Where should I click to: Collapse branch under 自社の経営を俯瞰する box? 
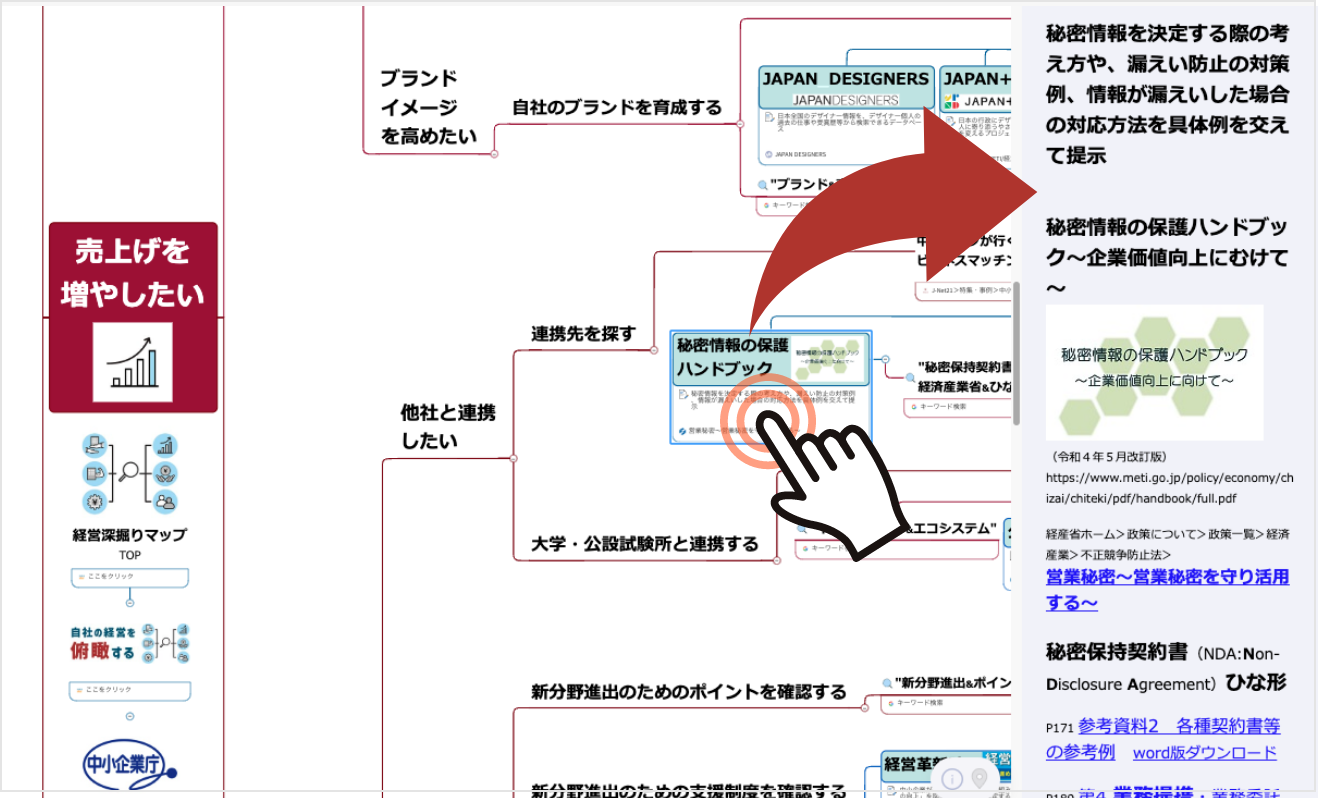pyautogui.click(x=130, y=716)
